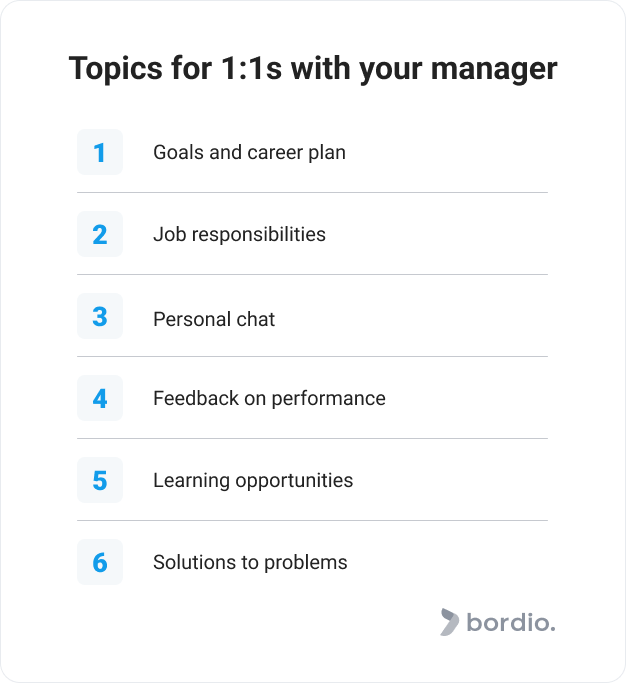The height and width of the screenshot is (683, 626).
Task: Click the number 5 badge
Action: (100, 480)
